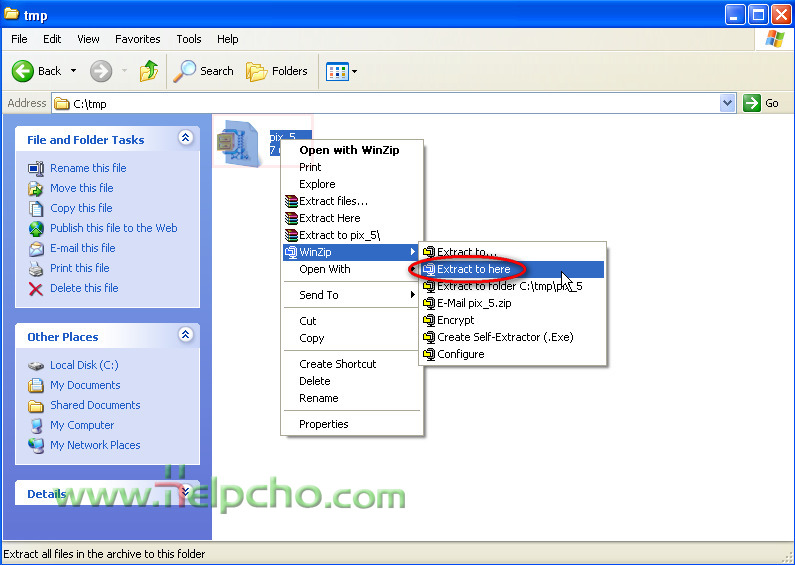
Task: Select the pix_5 zip file icon
Action: coord(238,143)
